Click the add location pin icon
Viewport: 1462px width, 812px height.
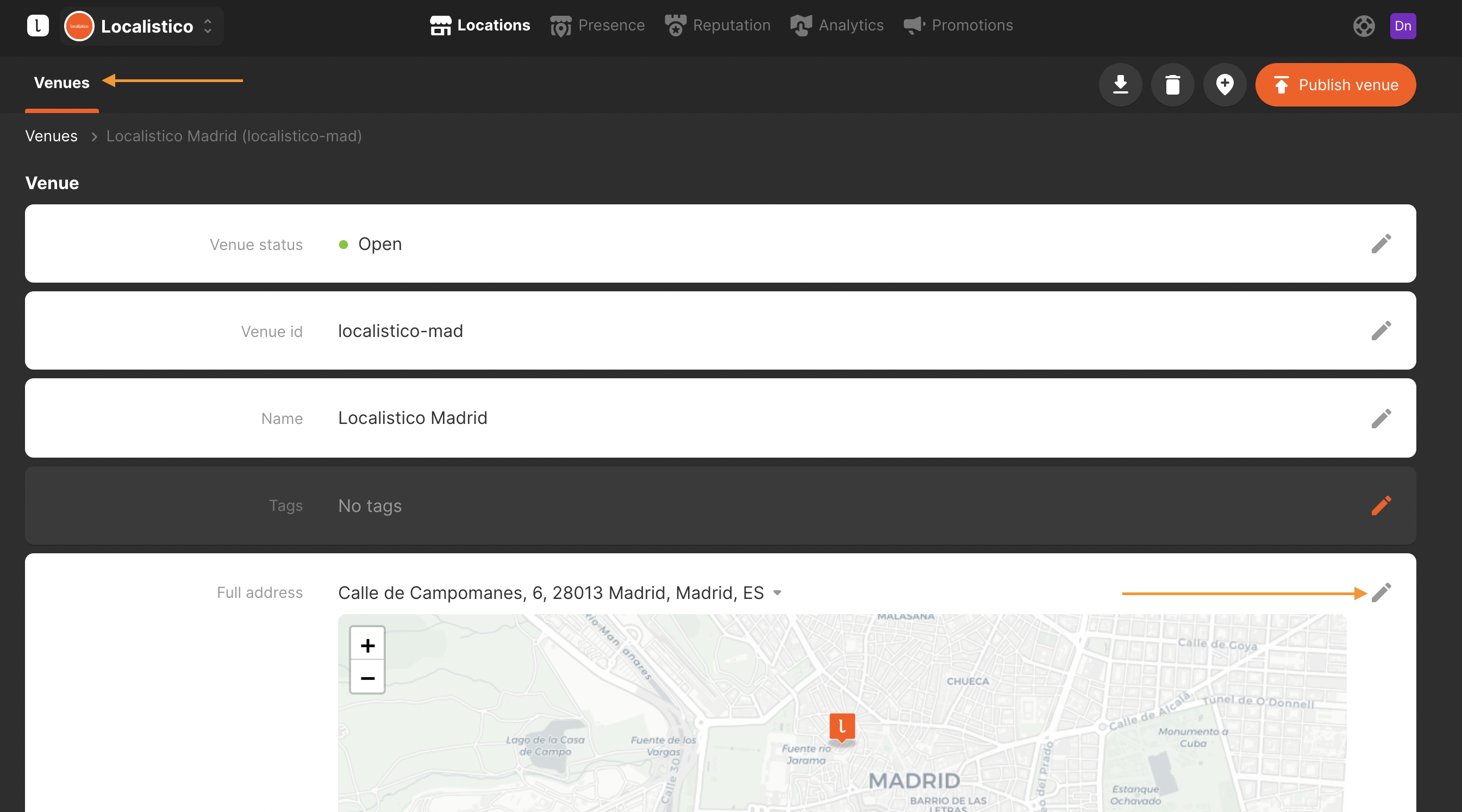pos(1225,85)
